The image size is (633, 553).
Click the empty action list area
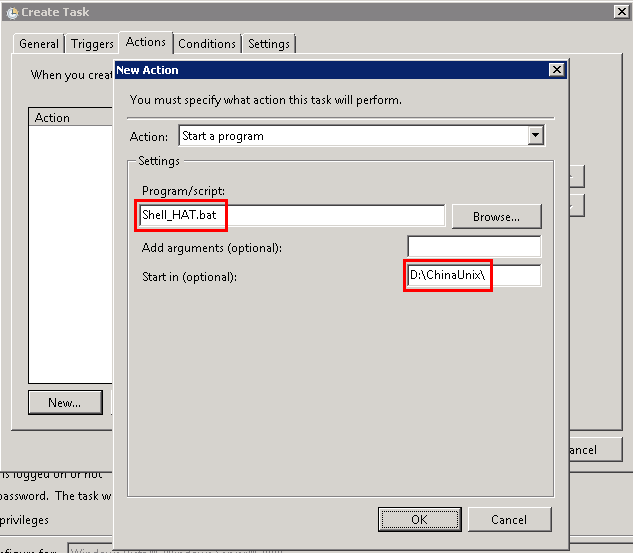[70, 250]
